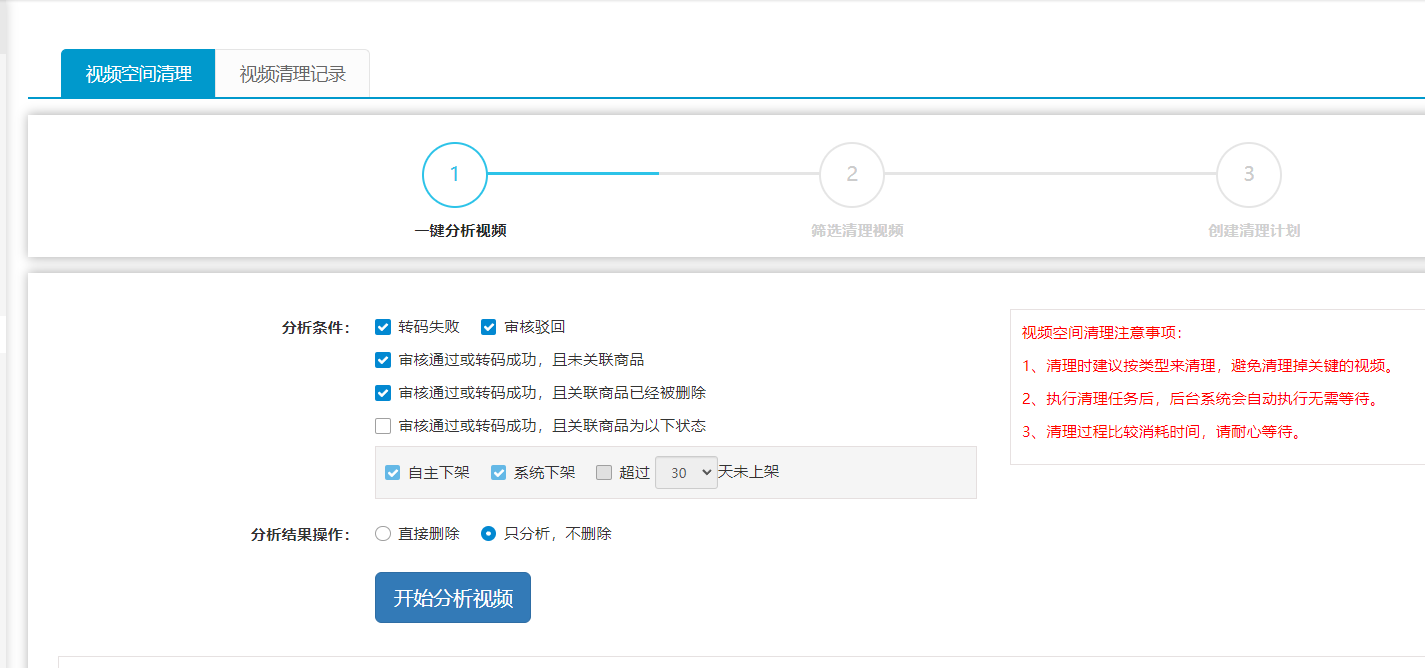
Task: Click the 筛选清理视频 step label
Action: point(857,231)
